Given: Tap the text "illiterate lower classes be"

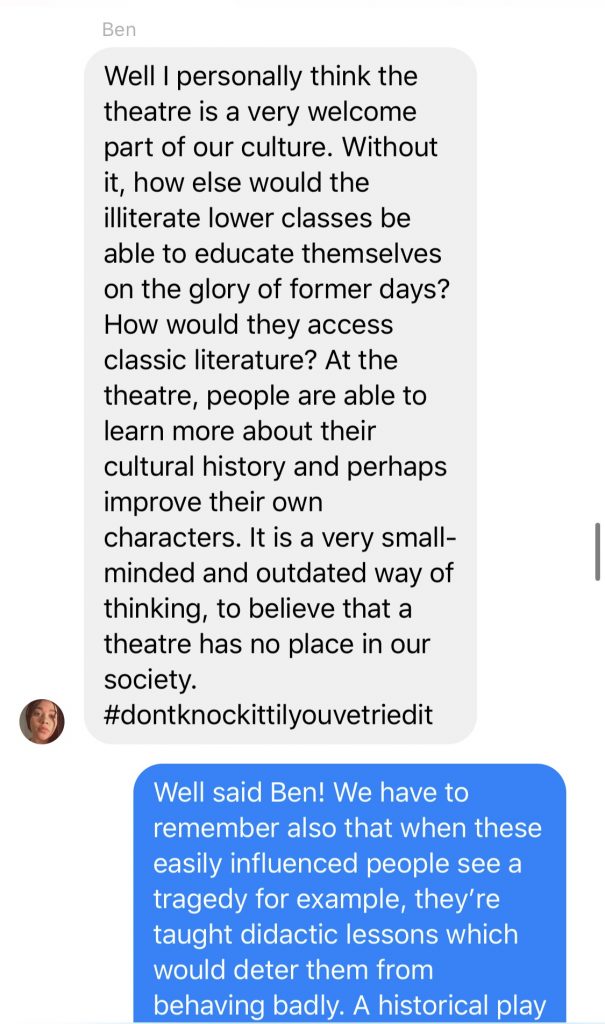Looking at the screenshot, I should point(257,218).
